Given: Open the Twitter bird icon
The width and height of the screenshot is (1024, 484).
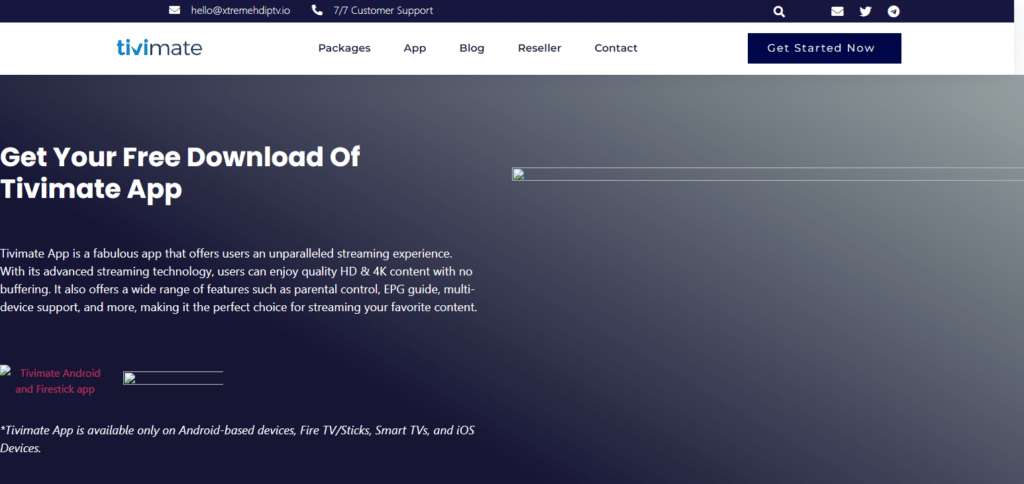Looking at the screenshot, I should point(865,11).
